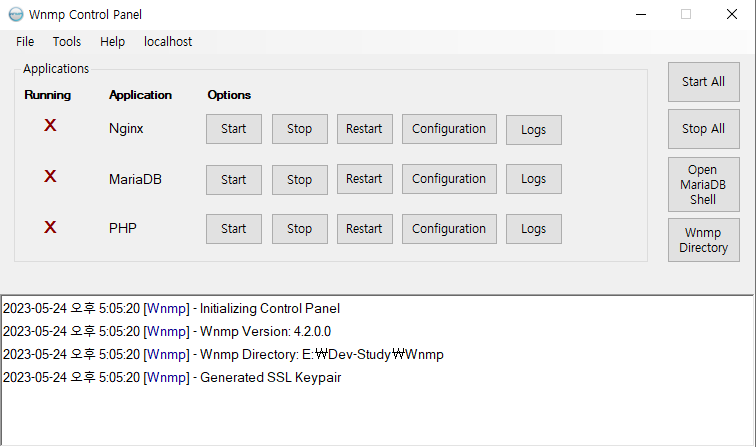Stop the PHP service
The height and width of the screenshot is (447, 756).
299,229
